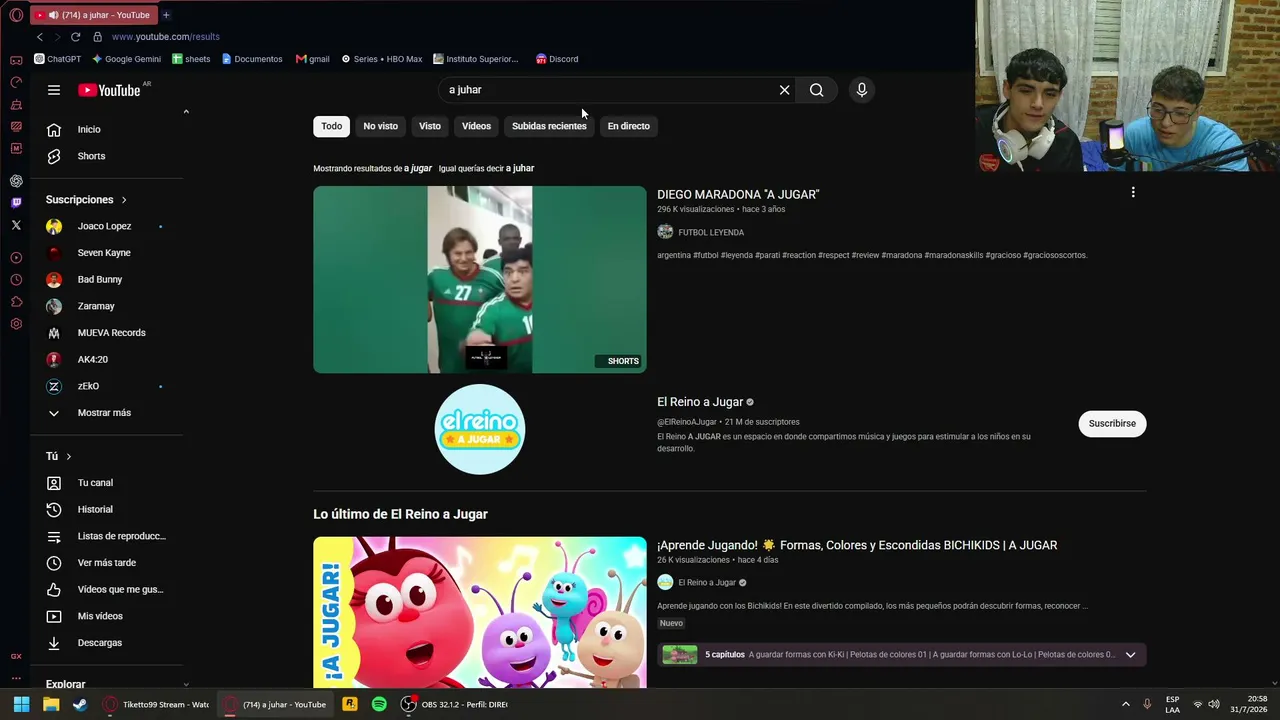
Task: Open the El Reino a Jugar channel avatar
Action: pos(480,429)
